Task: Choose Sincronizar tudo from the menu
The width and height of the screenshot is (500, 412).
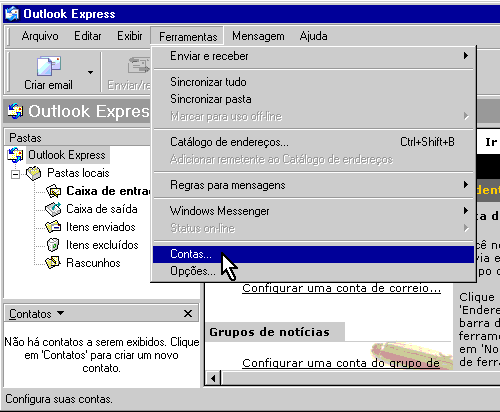Action: 313,82
